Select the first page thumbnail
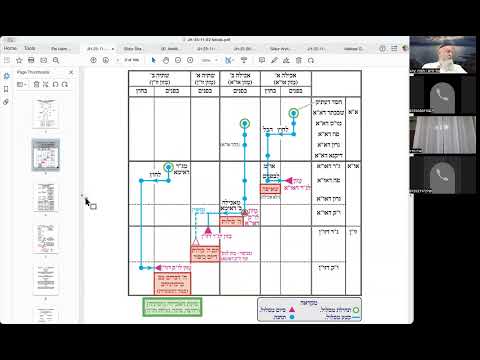The width and height of the screenshot is (480, 360). (46, 113)
